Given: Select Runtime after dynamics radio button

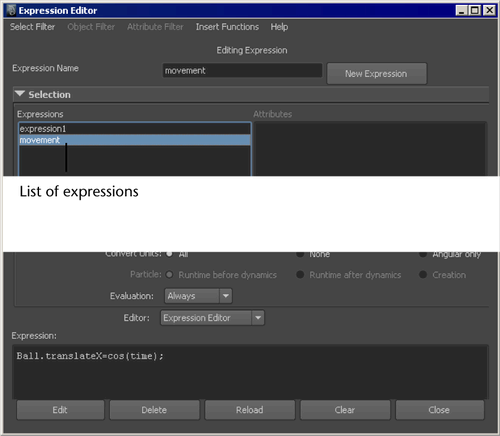Looking at the screenshot, I should tap(300, 275).
